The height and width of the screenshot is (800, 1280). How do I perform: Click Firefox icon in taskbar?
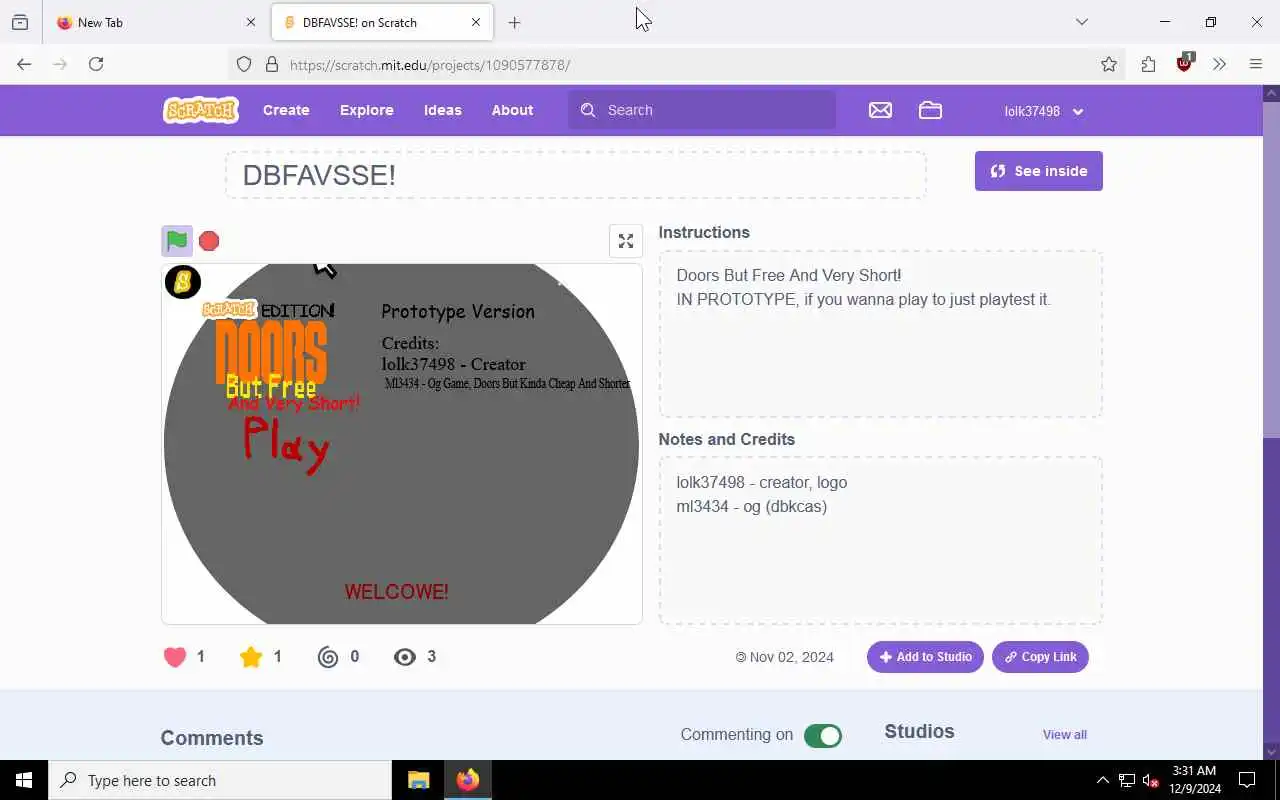[467, 780]
